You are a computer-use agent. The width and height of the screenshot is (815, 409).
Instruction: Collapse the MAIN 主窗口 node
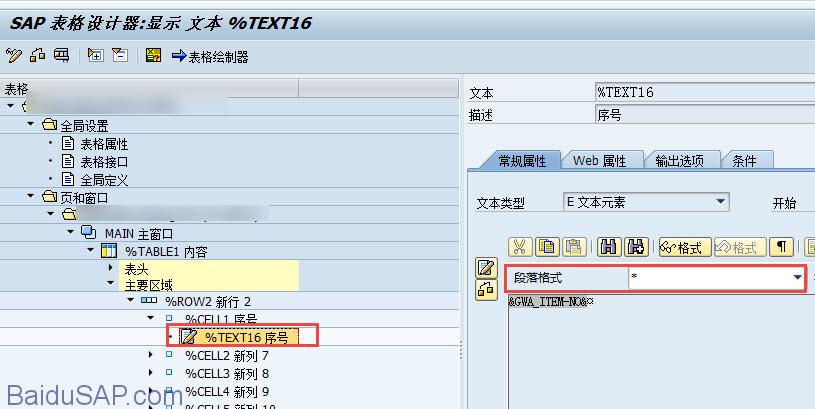point(71,232)
